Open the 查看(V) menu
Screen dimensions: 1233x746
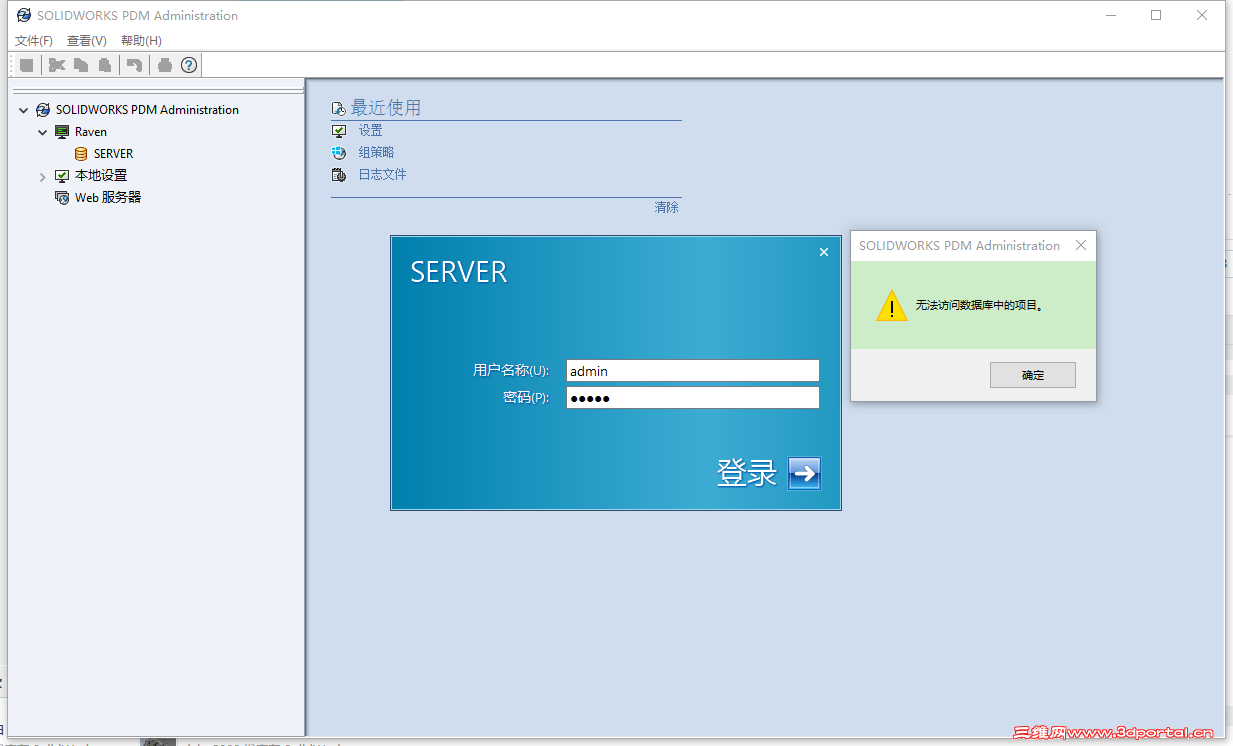[x=87, y=41]
